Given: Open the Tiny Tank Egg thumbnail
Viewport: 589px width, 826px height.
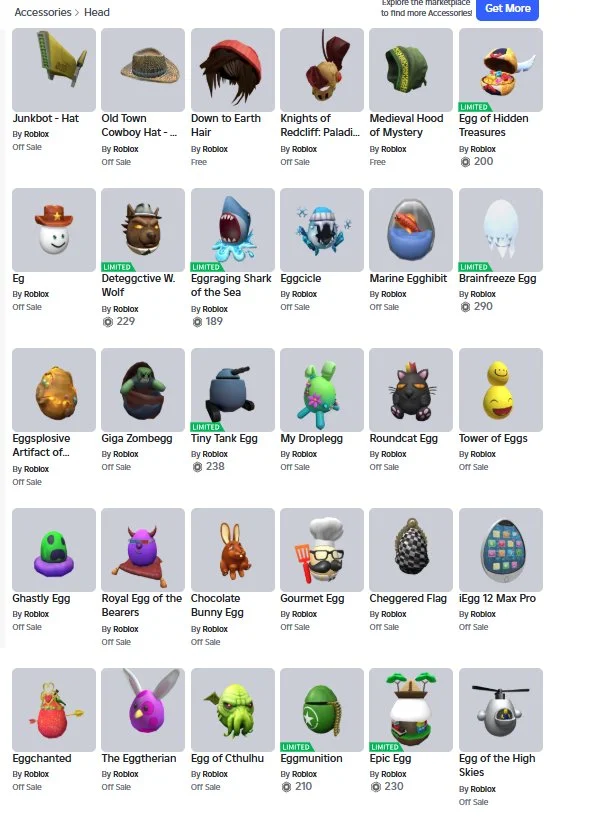Looking at the screenshot, I should coord(232,390).
